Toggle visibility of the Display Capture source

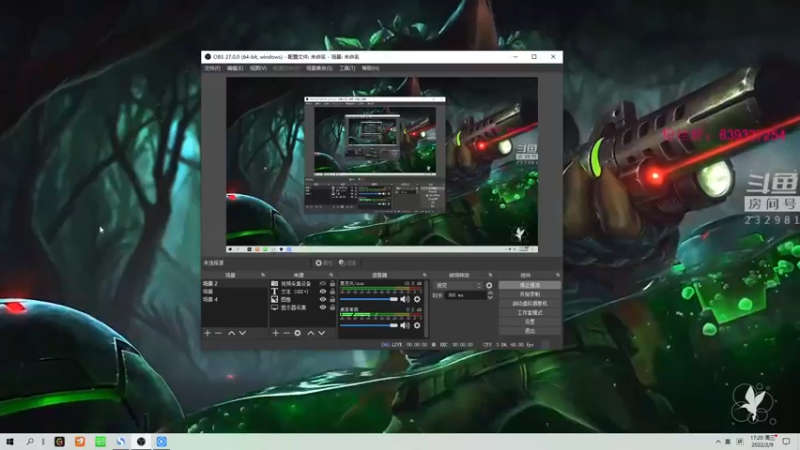[x=322, y=308]
